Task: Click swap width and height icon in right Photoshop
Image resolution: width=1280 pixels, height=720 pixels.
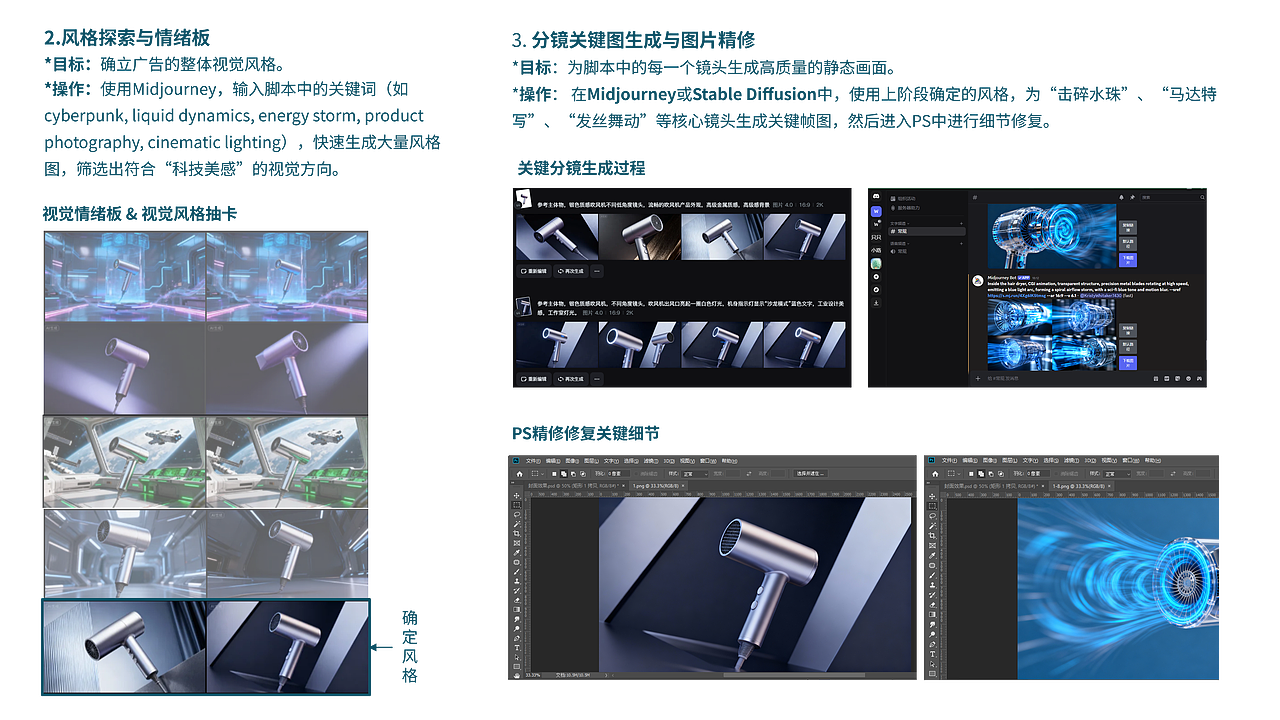Action: pyautogui.click(x=1173, y=474)
